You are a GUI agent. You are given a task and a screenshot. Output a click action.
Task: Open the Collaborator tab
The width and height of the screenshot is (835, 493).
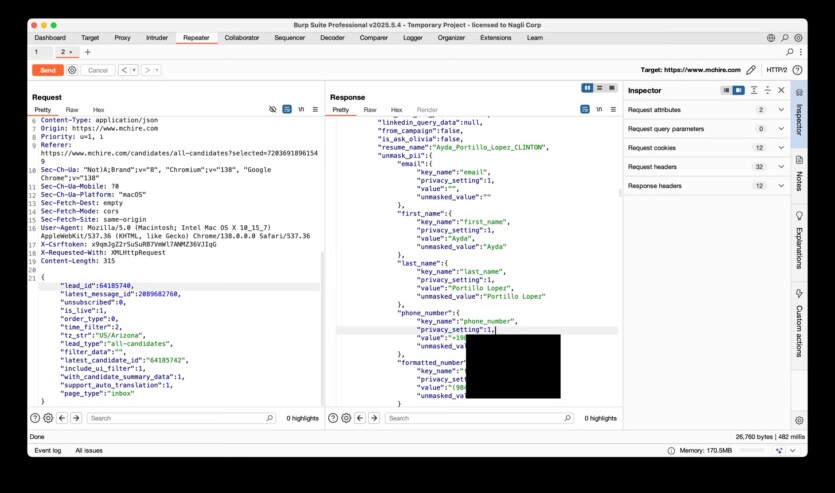242,38
